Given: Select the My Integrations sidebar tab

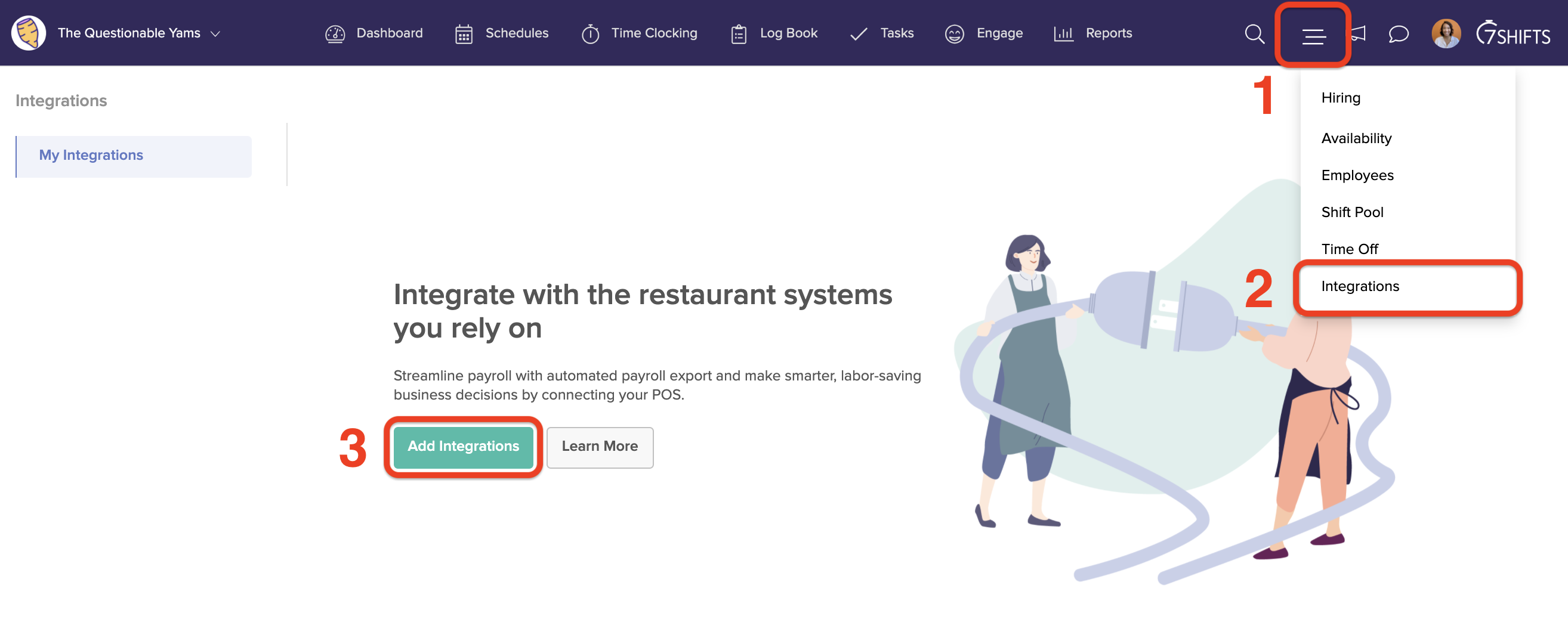Looking at the screenshot, I should 133,156.
